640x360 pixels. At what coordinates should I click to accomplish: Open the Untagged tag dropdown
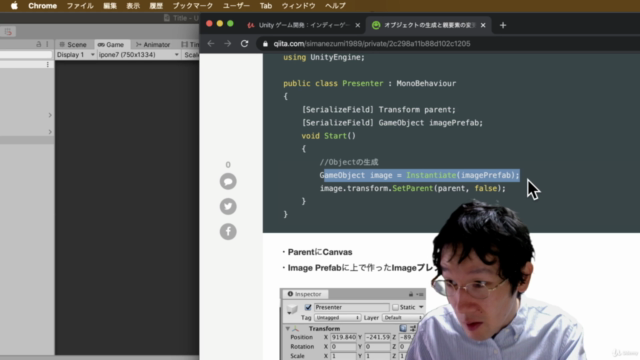click(337, 318)
